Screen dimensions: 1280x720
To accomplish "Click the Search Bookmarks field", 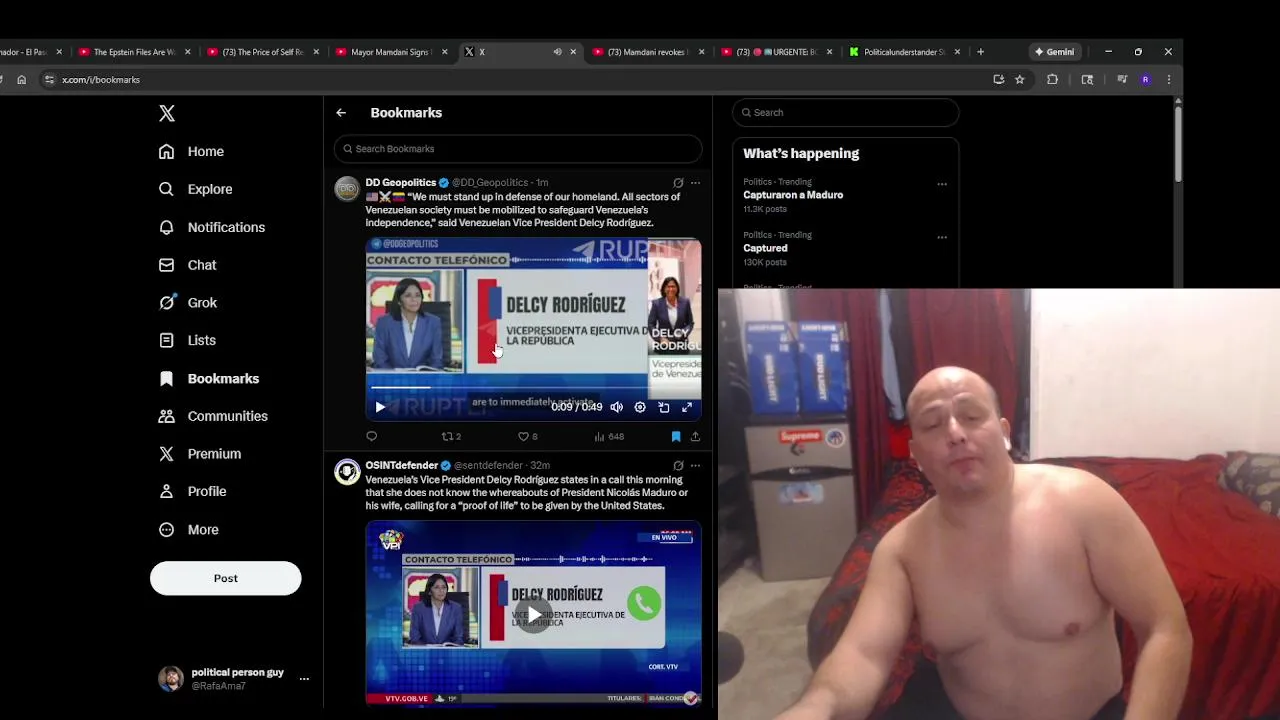I will (x=518, y=149).
